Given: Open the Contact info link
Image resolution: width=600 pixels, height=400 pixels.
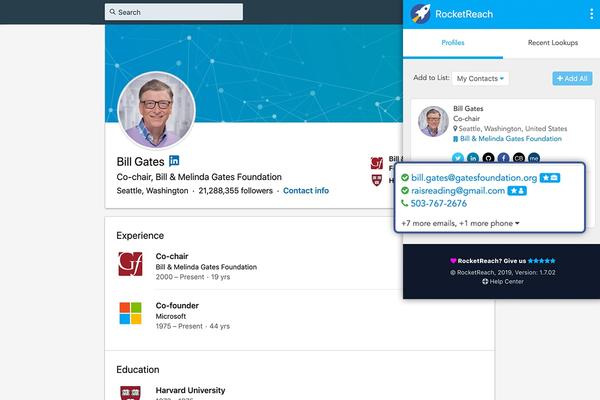Looking at the screenshot, I should pos(306,191).
